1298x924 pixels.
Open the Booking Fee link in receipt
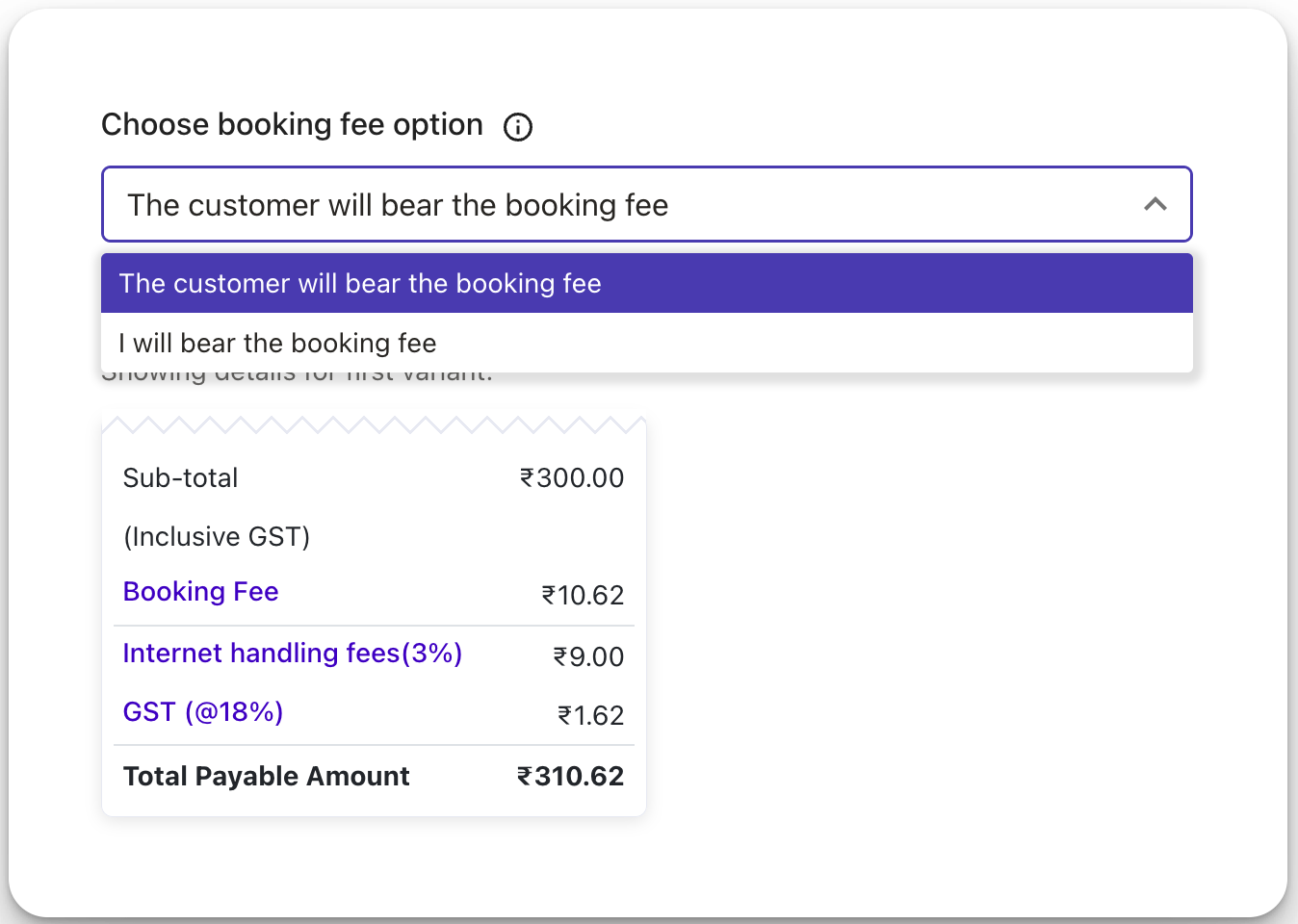tap(201, 591)
